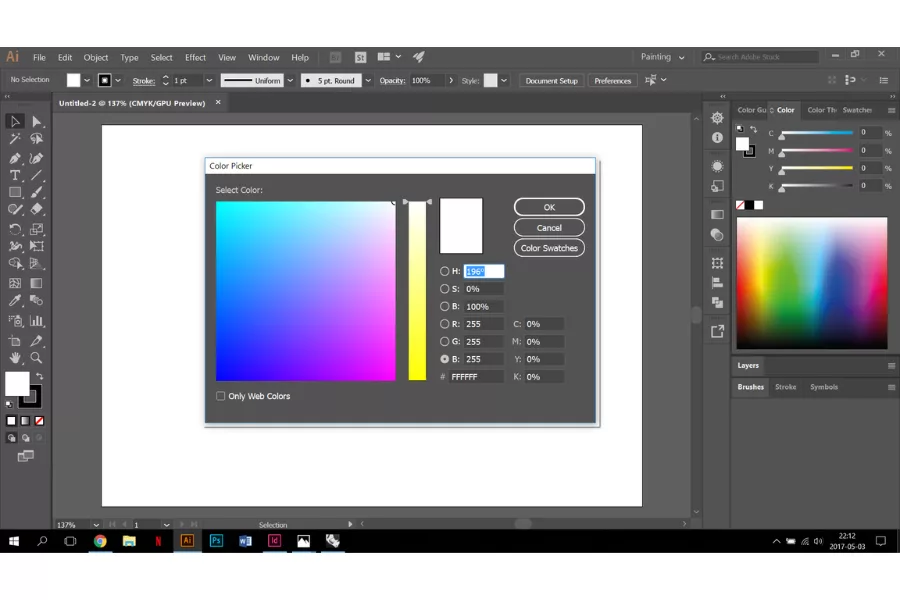The image size is (900, 600).
Task: Open the 5 pt. Round brush dropdown
Action: coord(368,80)
